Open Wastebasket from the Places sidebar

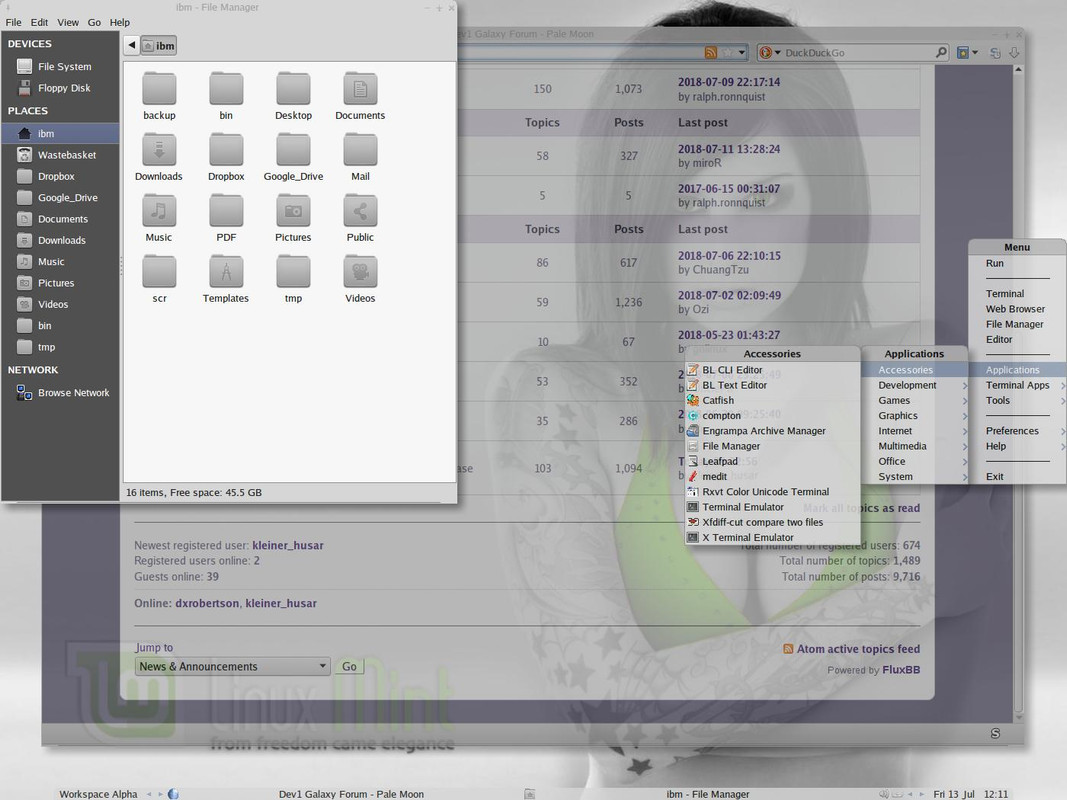[x=60, y=155]
